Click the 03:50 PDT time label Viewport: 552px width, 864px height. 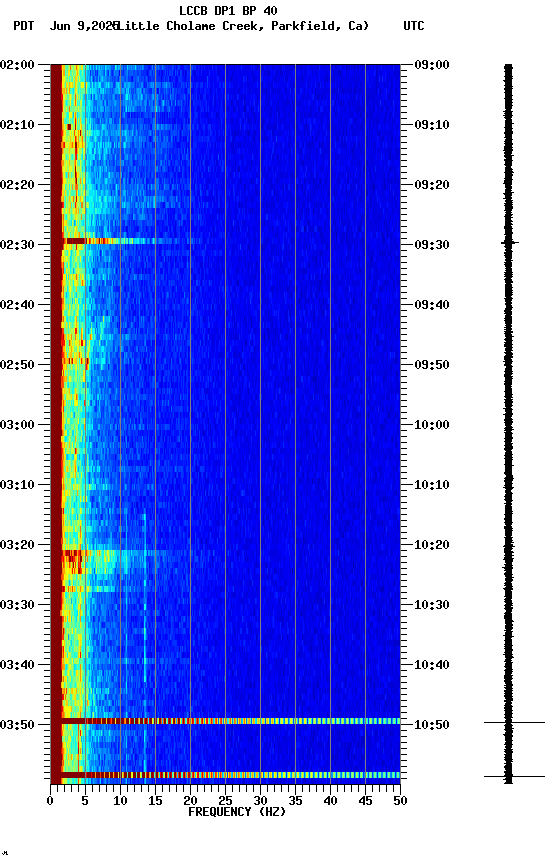(x=17, y=725)
